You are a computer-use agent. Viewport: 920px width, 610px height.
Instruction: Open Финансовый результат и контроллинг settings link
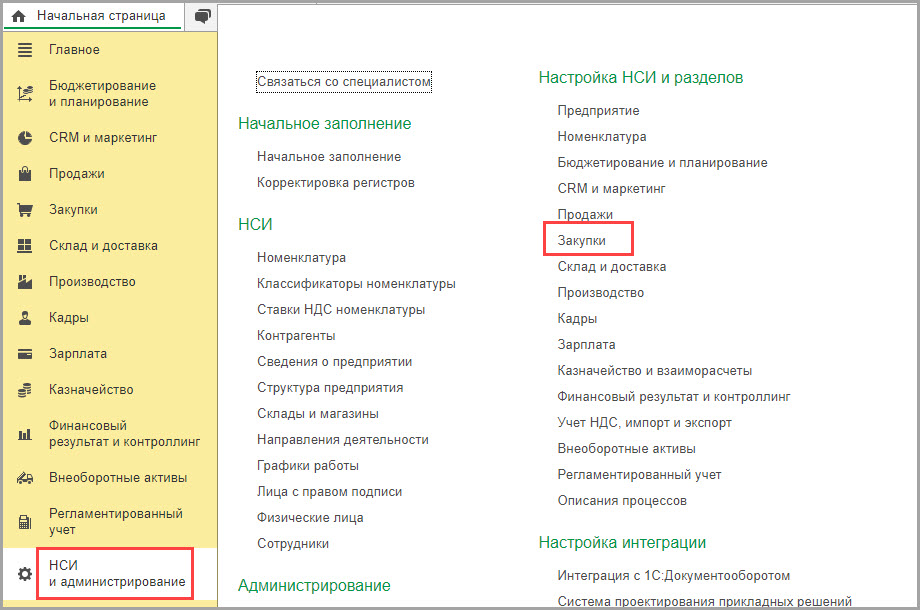point(674,397)
